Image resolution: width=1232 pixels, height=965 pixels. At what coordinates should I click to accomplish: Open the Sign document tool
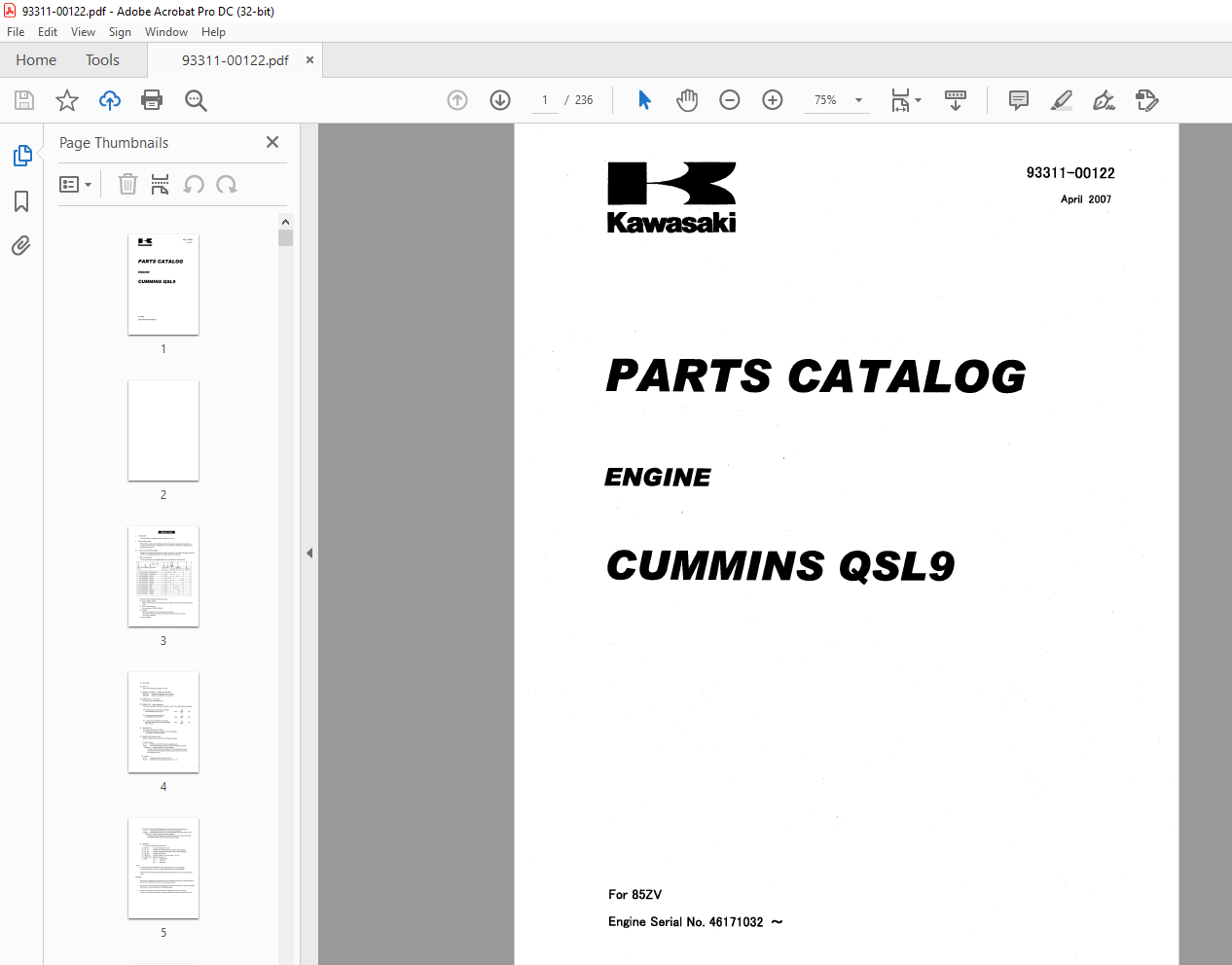(x=1104, y=100)
